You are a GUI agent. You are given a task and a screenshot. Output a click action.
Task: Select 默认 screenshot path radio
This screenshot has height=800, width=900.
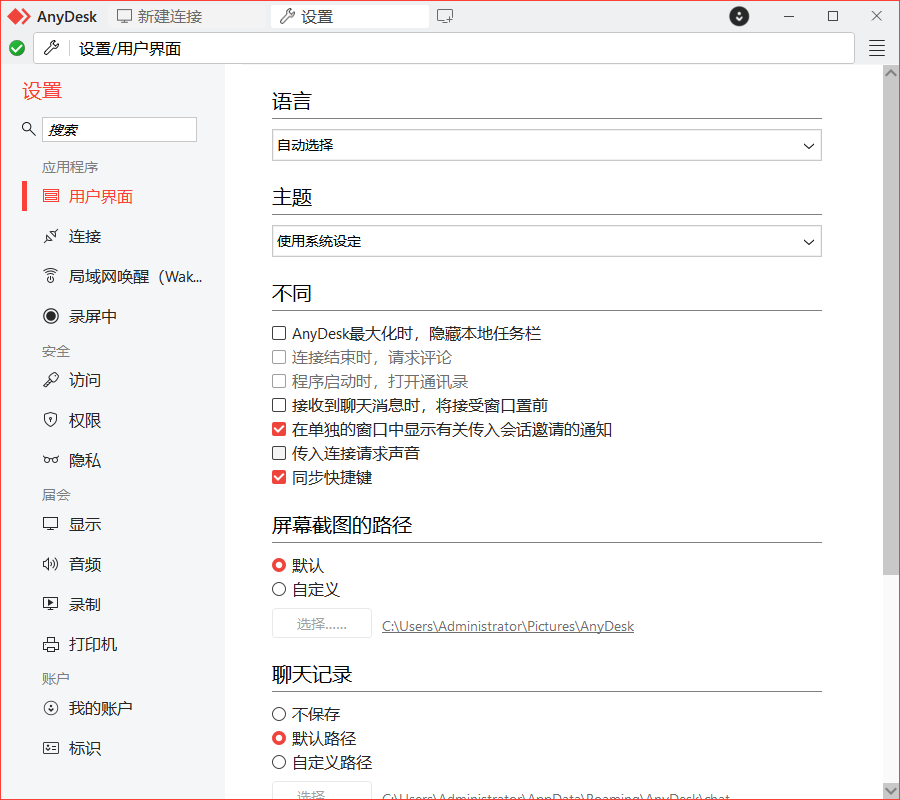tap(279, 565)
